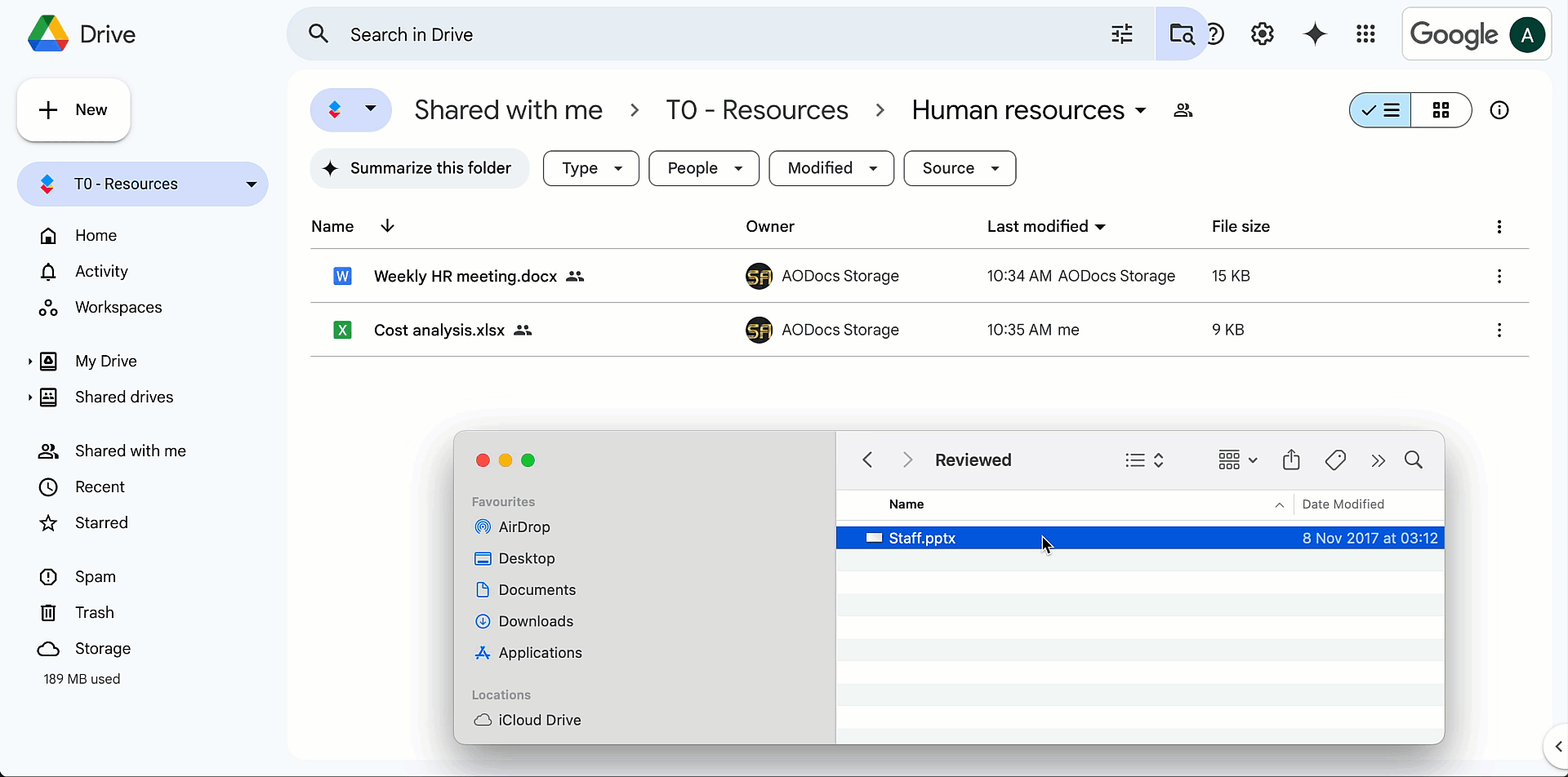This screenshot has height=777, width=1568.
Task: Select Downloads in Finder sidebar
Action: pyautogui.click(x=536, y=621)
